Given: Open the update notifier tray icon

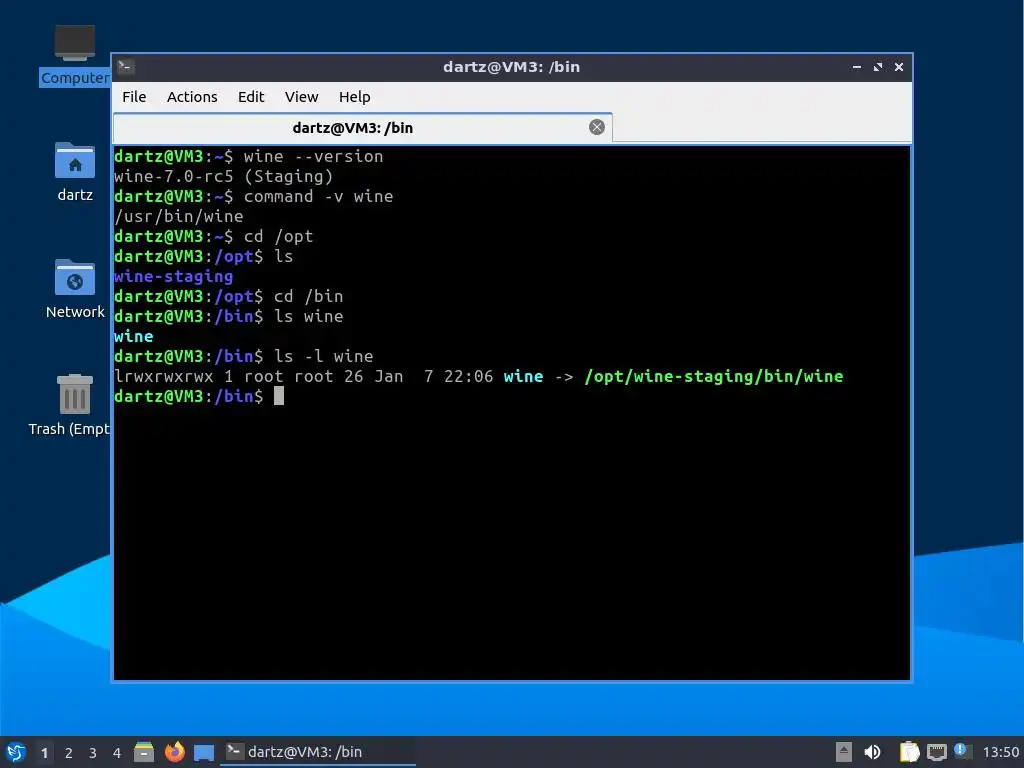Looking at the screenshot, I should coord(962,751).
